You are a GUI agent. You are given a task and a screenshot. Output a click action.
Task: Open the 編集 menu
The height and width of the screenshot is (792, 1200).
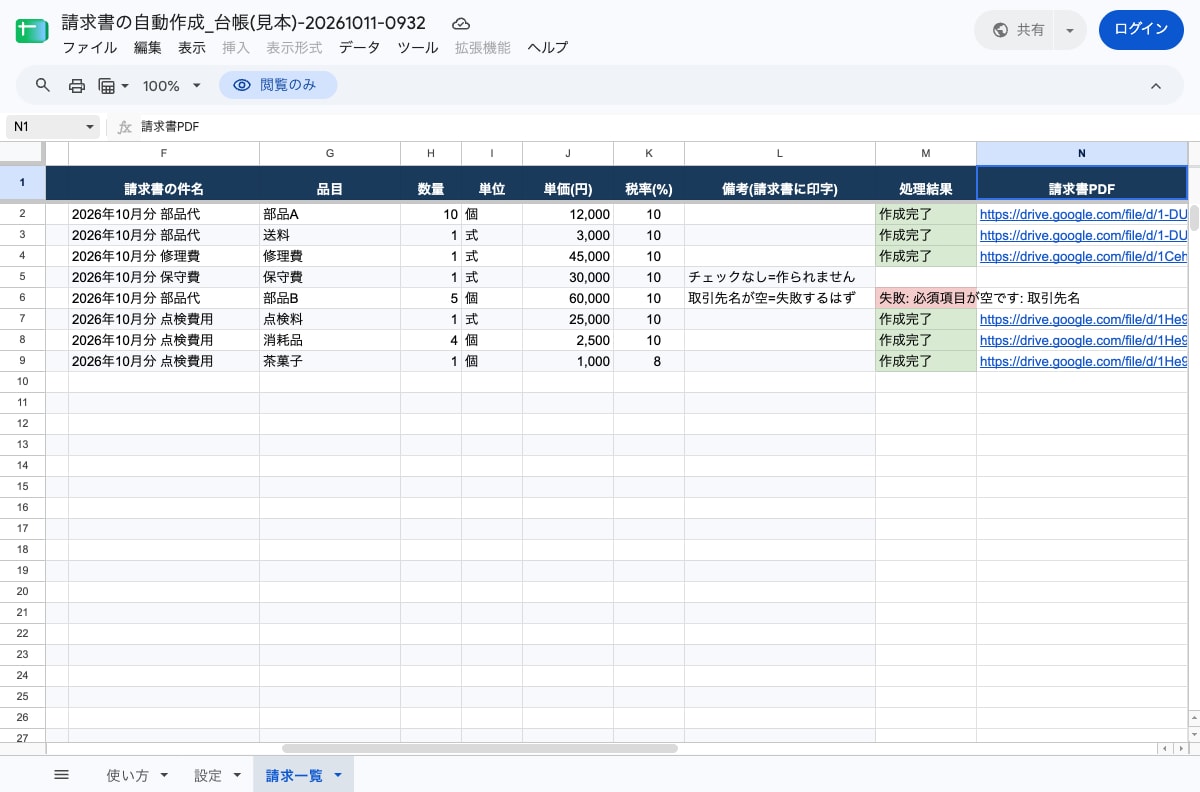(147, 47)
